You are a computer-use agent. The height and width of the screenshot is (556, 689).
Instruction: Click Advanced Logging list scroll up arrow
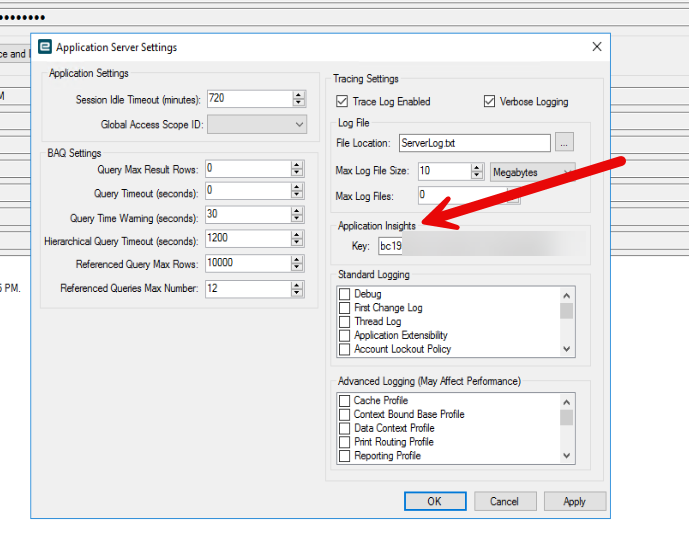[x=566, y=402]
